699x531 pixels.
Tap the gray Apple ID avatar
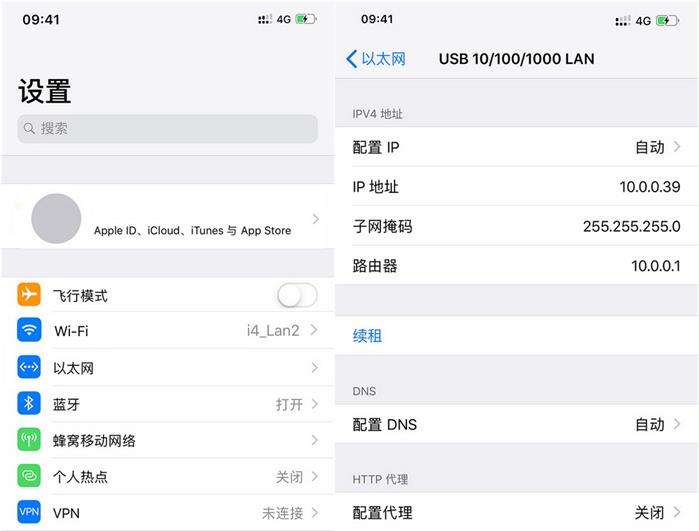[56, 218]
